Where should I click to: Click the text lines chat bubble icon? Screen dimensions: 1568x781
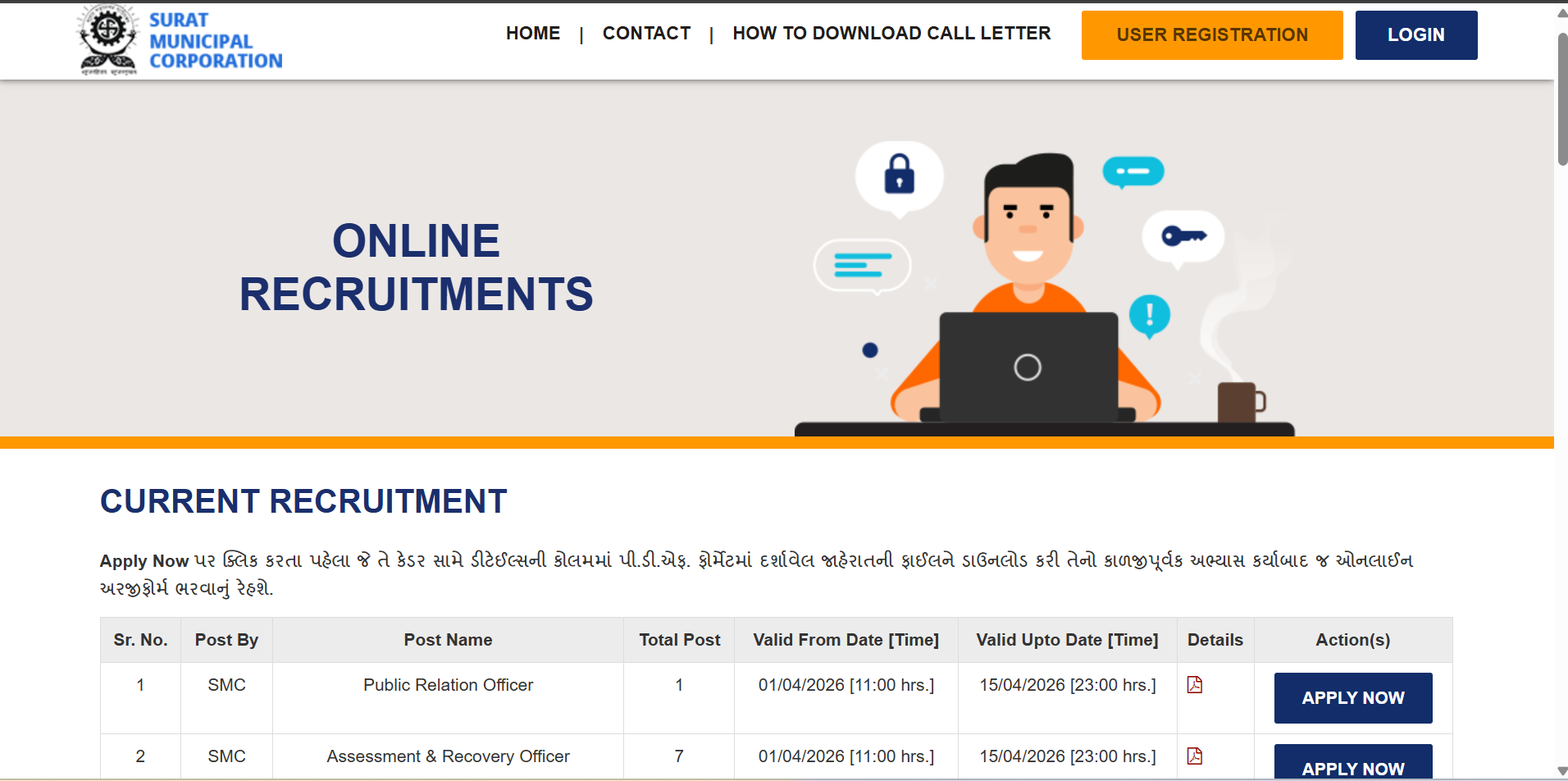point(862,266)
